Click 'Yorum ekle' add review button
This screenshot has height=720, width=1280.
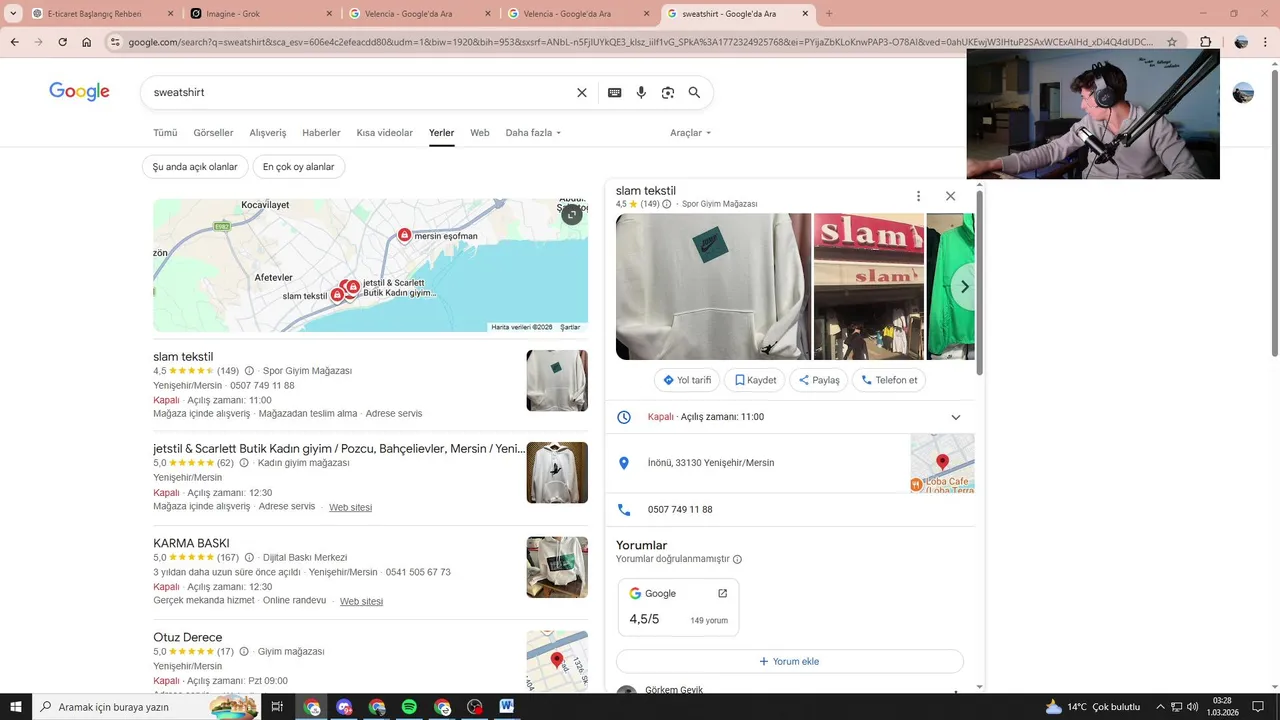pyautogui.click(x=789, y=661)
